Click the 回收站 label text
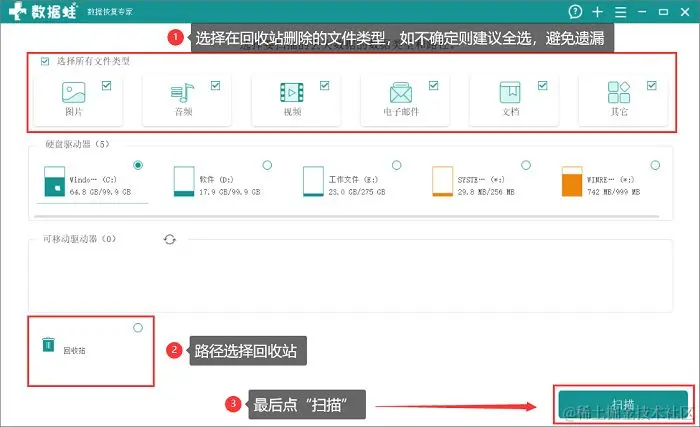This screenshot has width=700, height=427. pyautogui.click(x=74, y=351)
